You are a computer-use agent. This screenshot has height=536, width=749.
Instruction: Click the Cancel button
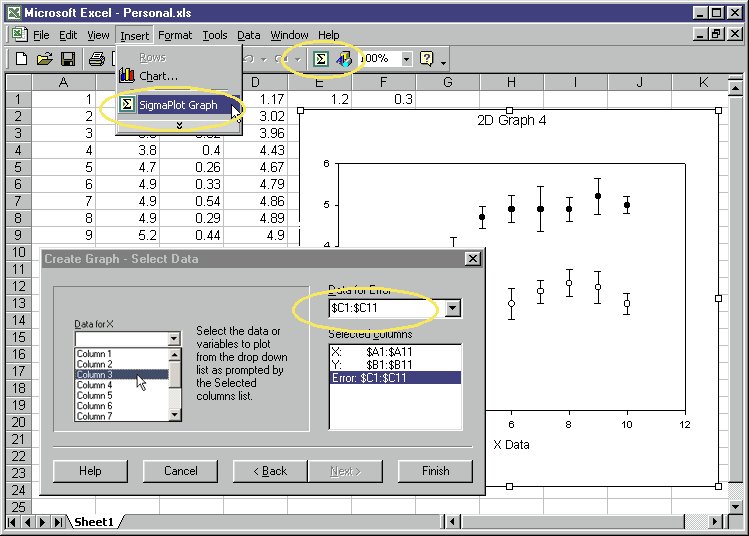point(180,471)
